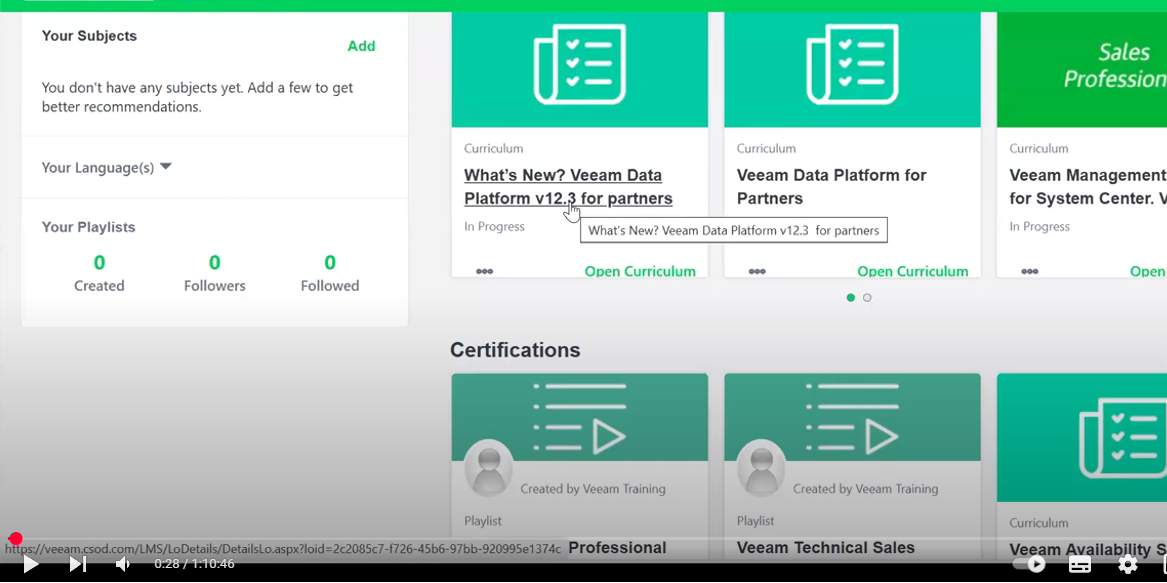Image resolution: width=1167 pixels, height=583 pixels.
Task: Open options dots on Veeam Management card
Action: click(x=1029, y=271)
